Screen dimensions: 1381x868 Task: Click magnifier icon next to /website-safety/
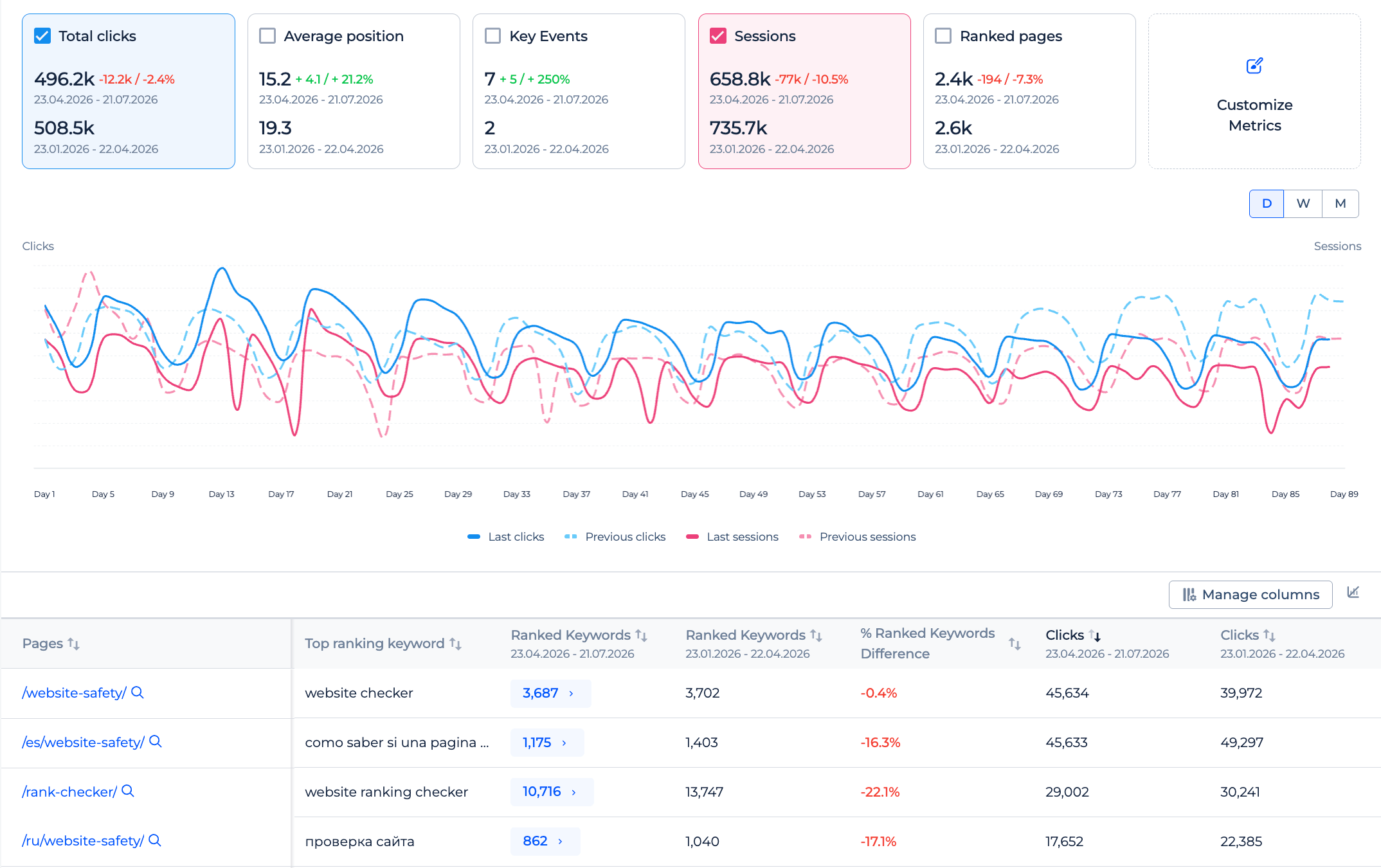click(x=138, y=692)
